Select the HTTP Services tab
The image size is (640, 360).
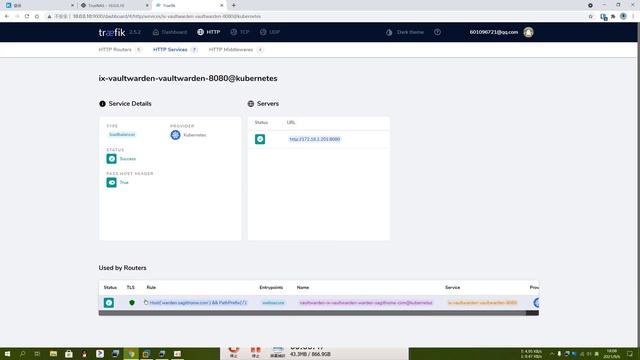175,50
